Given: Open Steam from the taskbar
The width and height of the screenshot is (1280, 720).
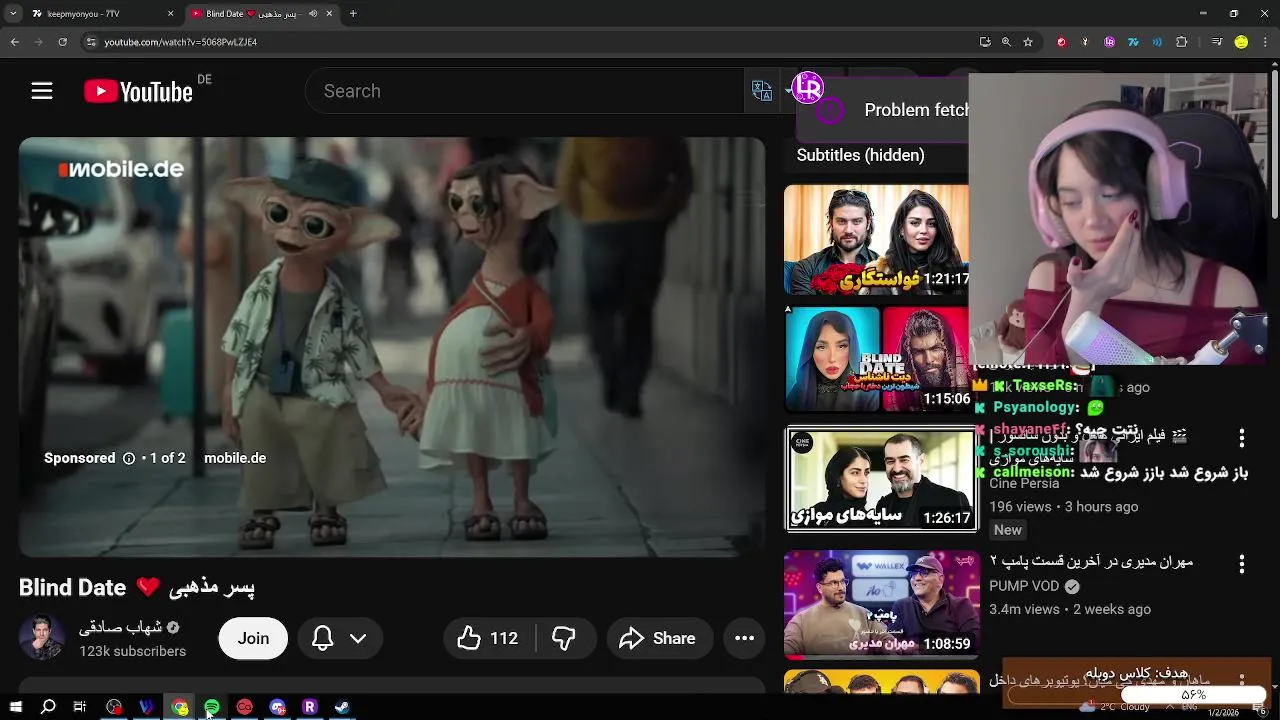Looking at the screenshot, I should tap(342, 707).
